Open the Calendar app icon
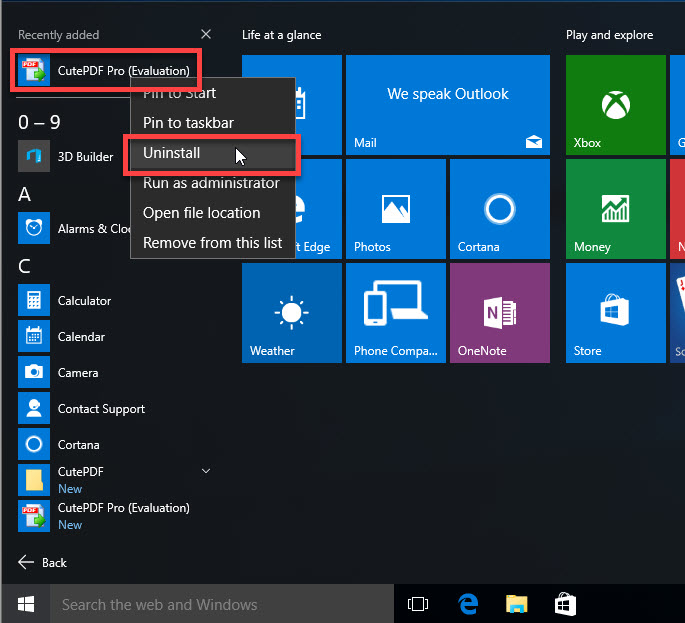This screenshot has height=623, width=685. coord(34,336)
